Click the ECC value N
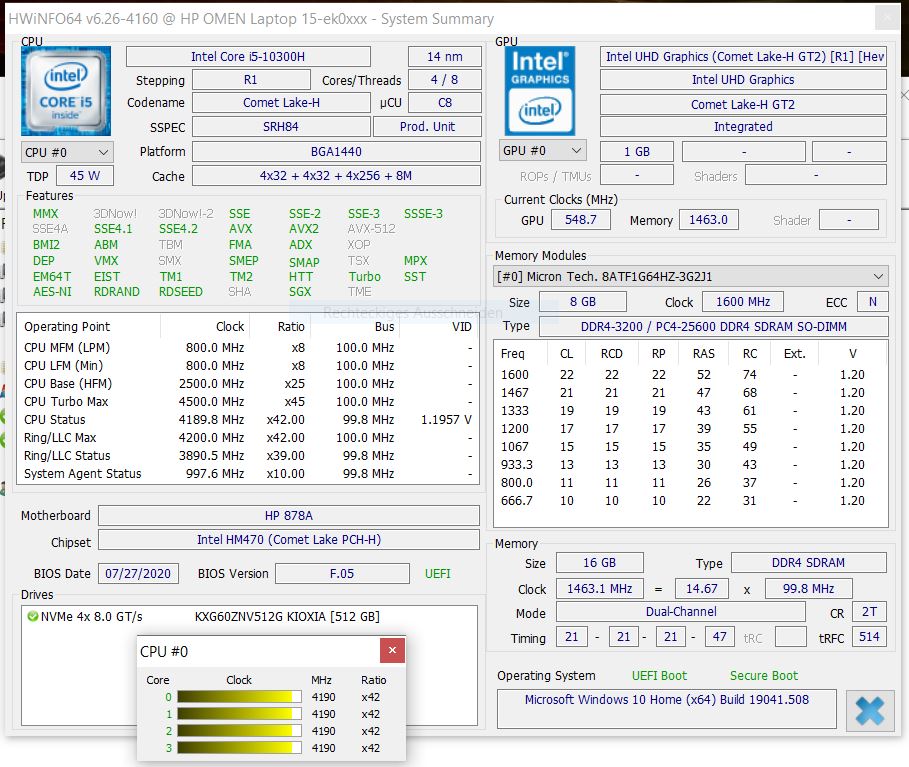 pyautogui.click(x=872, y=301)
